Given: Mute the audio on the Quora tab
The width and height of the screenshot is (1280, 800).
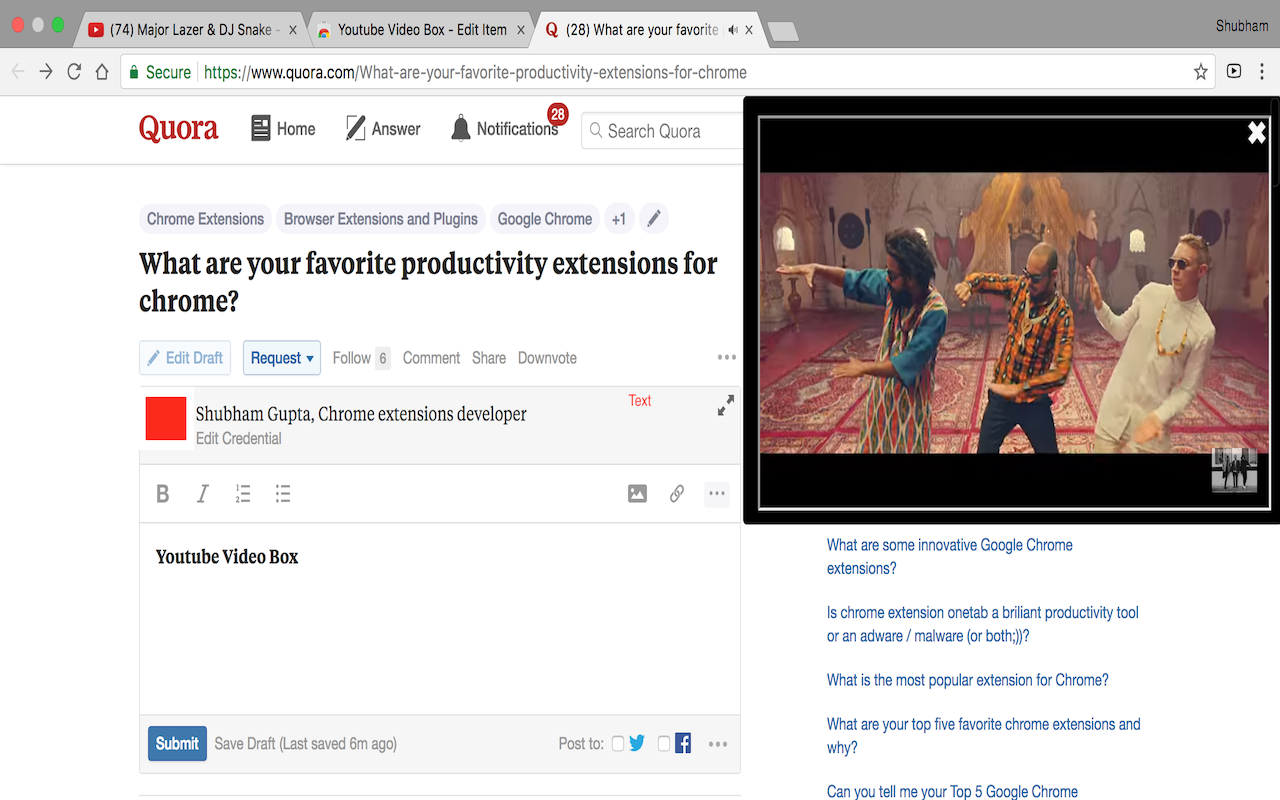Looking at the screenshot, I should pos(733,30).
